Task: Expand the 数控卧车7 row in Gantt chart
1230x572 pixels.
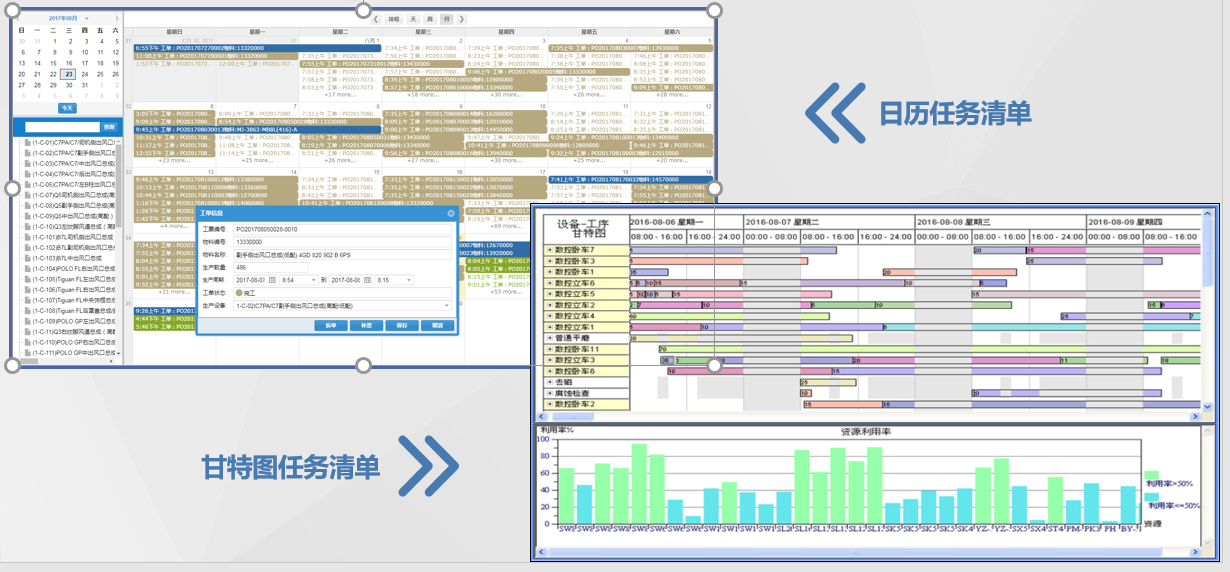Action: click(548, 250)
